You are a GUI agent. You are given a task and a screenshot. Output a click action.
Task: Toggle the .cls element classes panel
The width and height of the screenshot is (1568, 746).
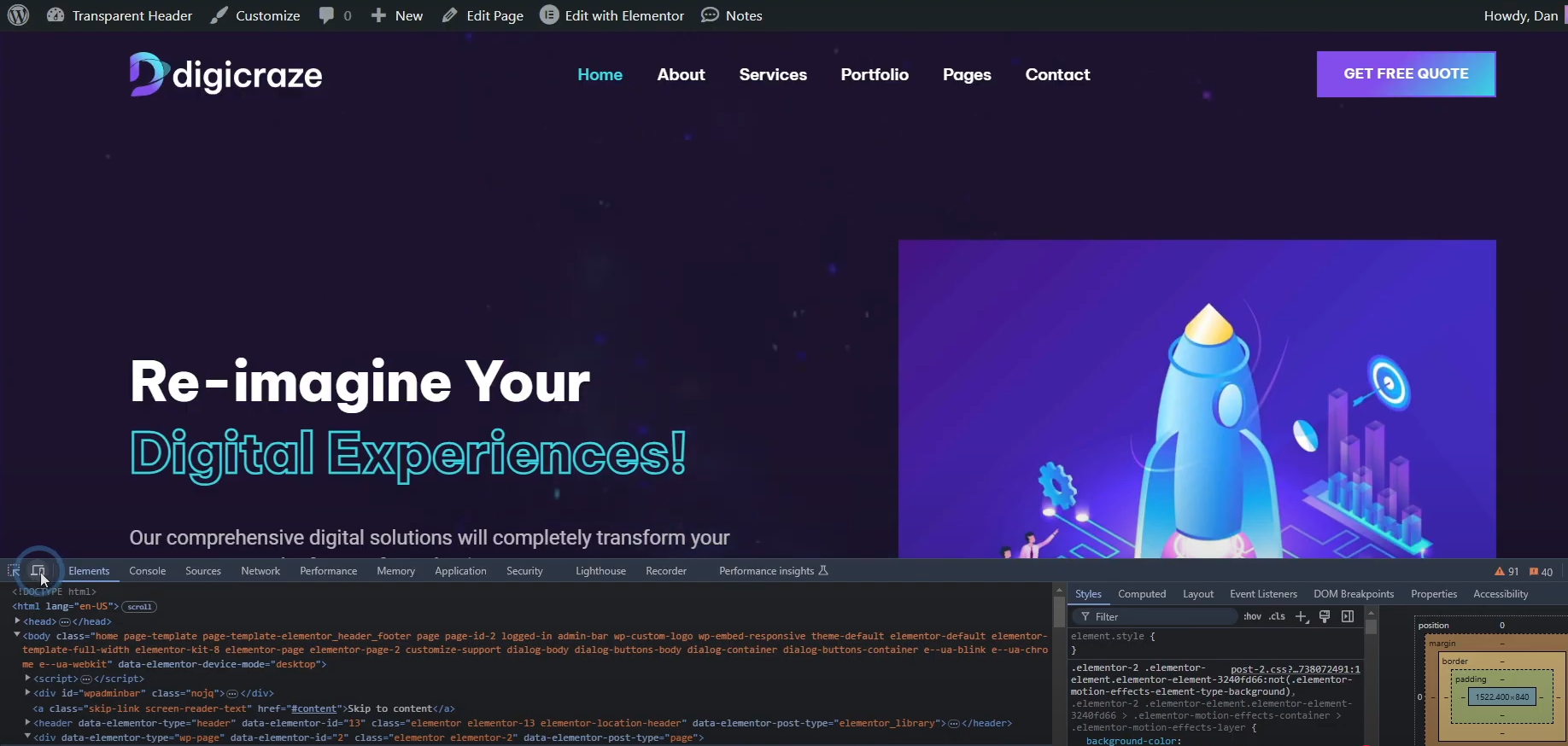(x=1277, y=617)
